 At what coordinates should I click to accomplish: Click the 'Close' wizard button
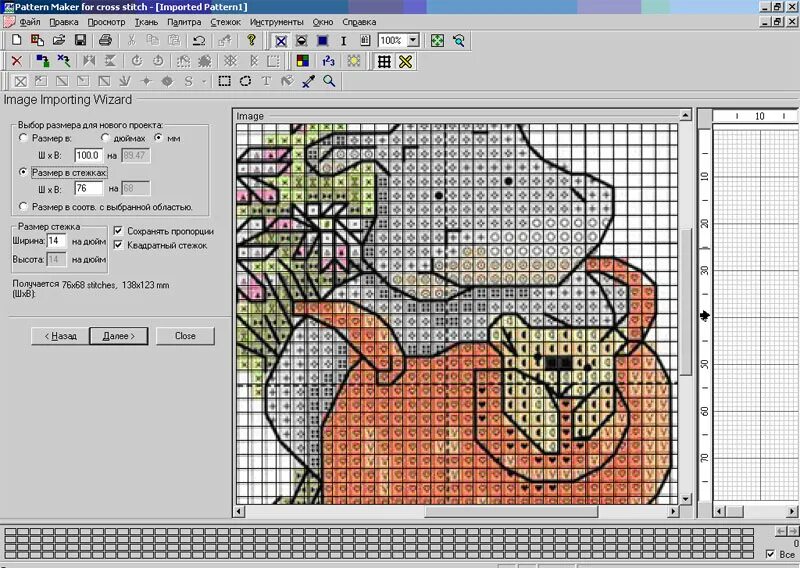[185, 336]
